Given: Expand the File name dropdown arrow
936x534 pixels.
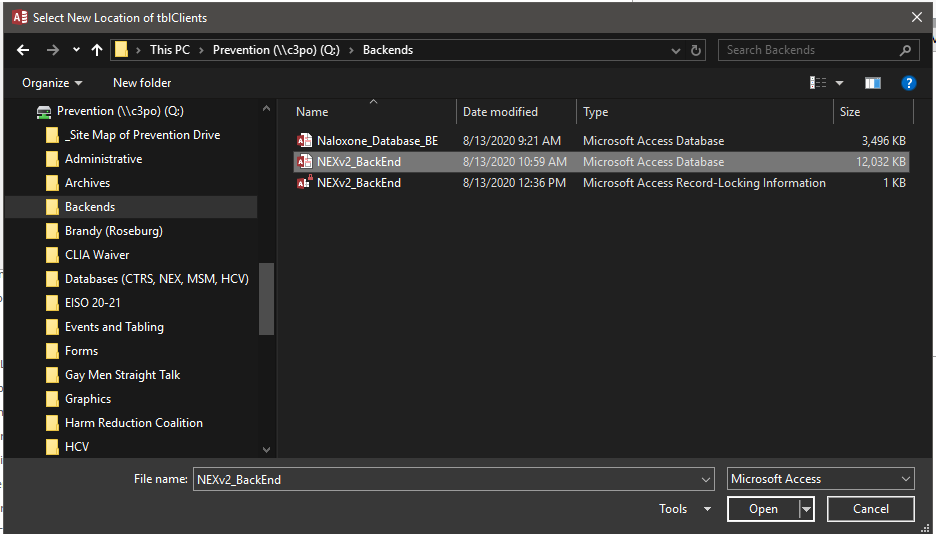Looking at the screenshot, I should click(x=706, y=479).
